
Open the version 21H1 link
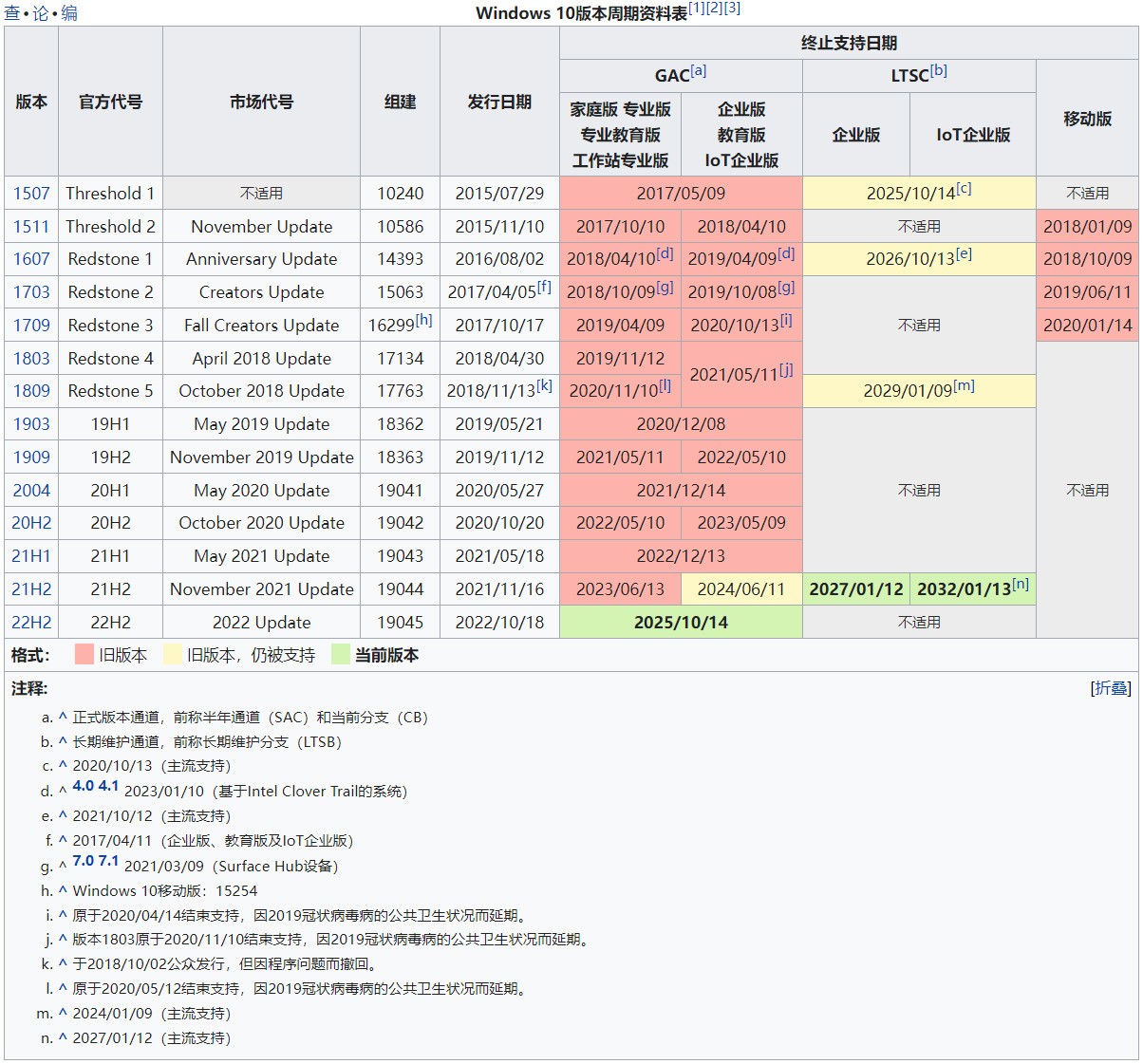click(31, 556)
